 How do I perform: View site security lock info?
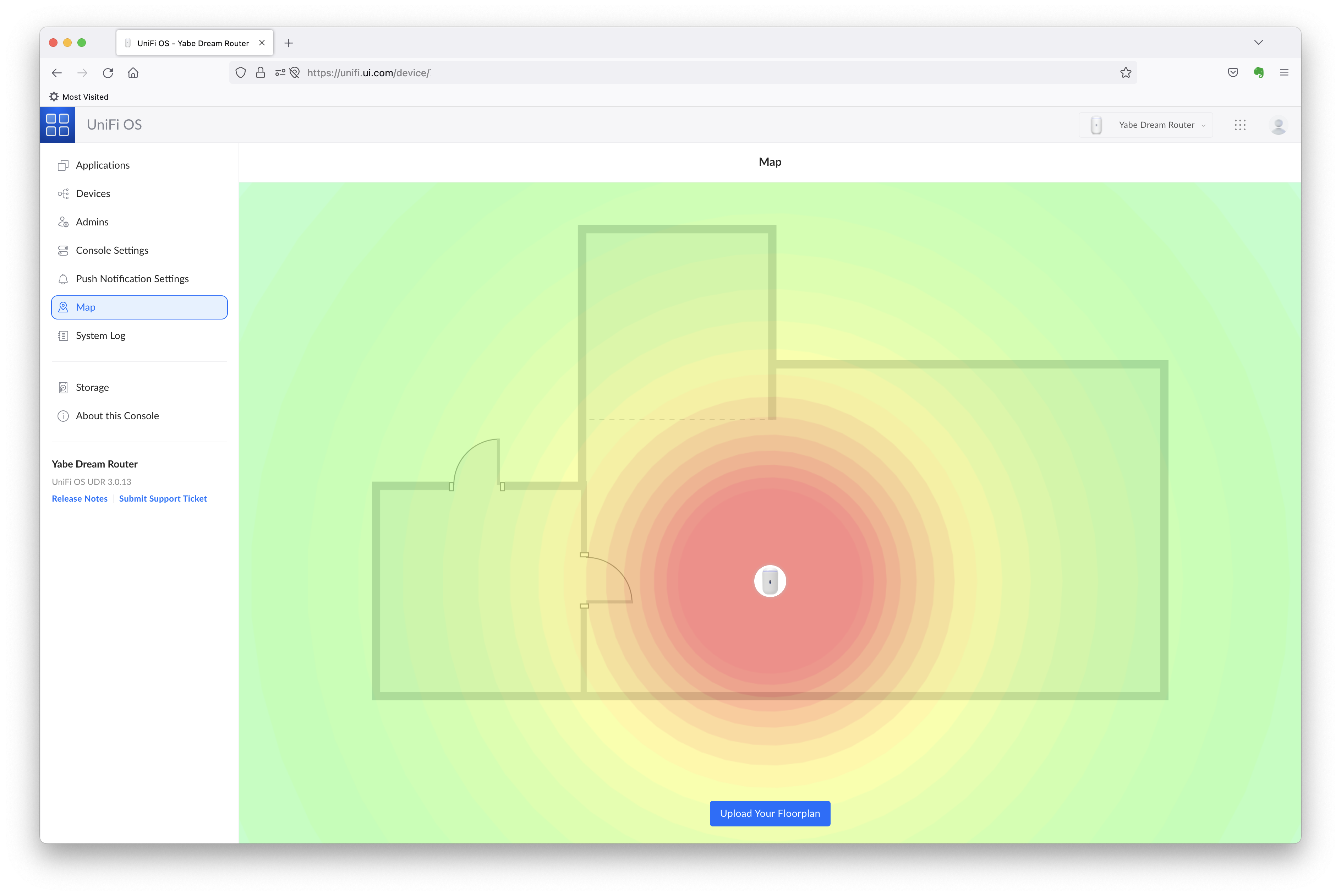coord(261,72)
